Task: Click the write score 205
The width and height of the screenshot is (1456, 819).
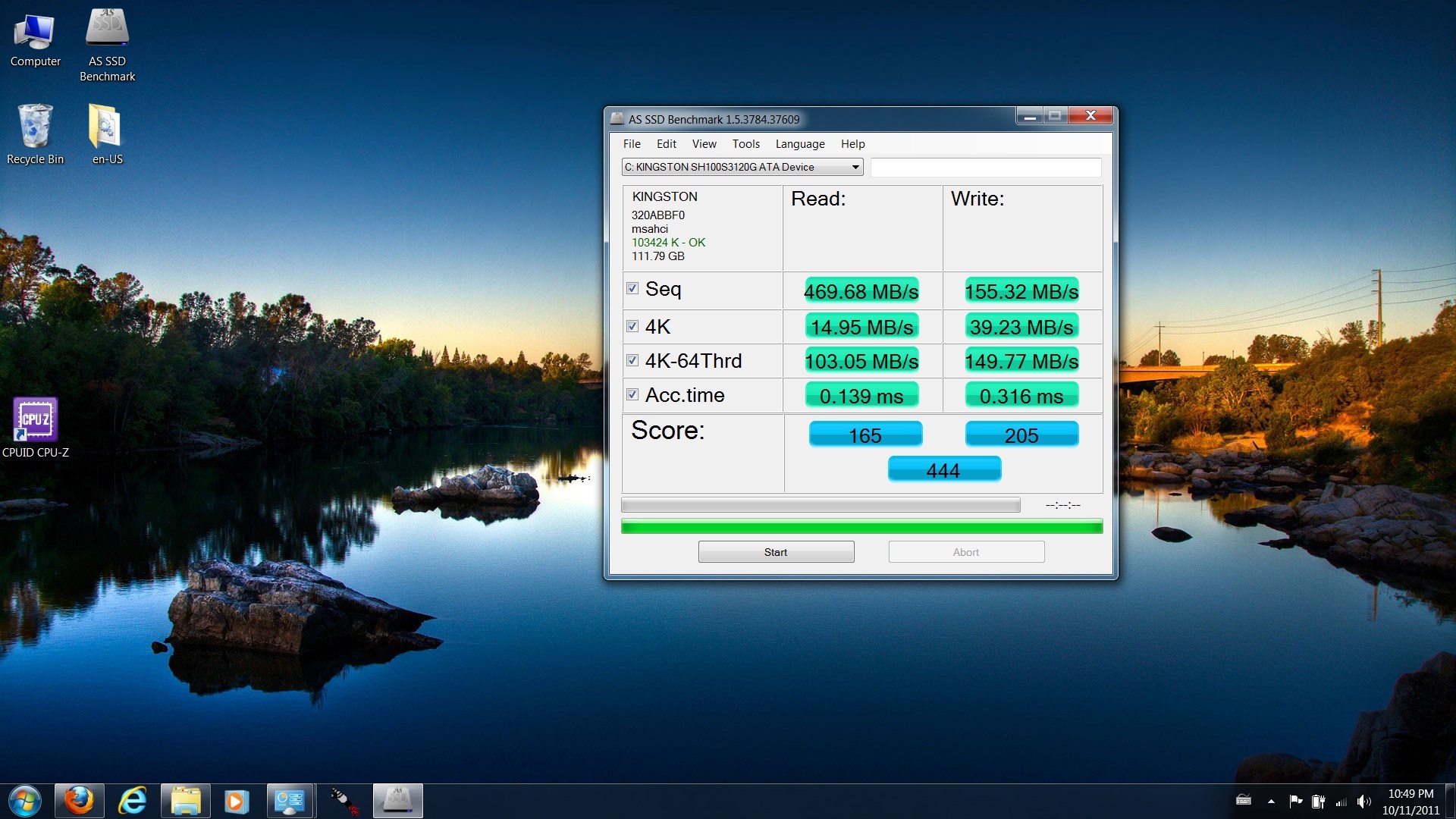Action: coord(1021,435)
